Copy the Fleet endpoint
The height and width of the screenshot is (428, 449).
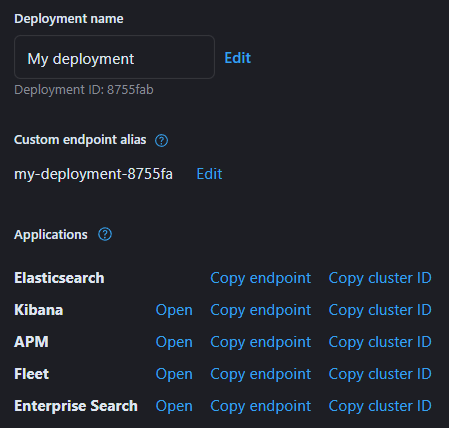(261, 374)
